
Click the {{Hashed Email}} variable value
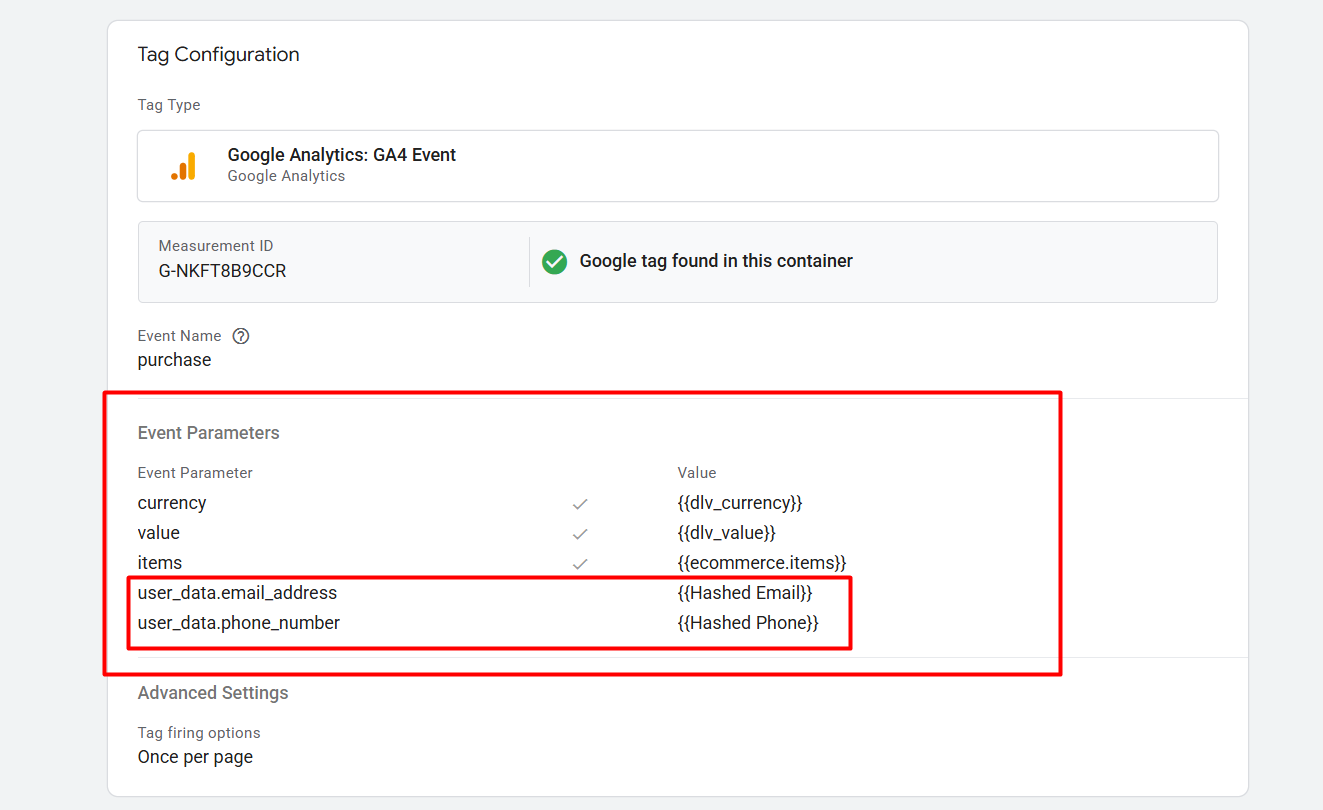click(744, 593)
